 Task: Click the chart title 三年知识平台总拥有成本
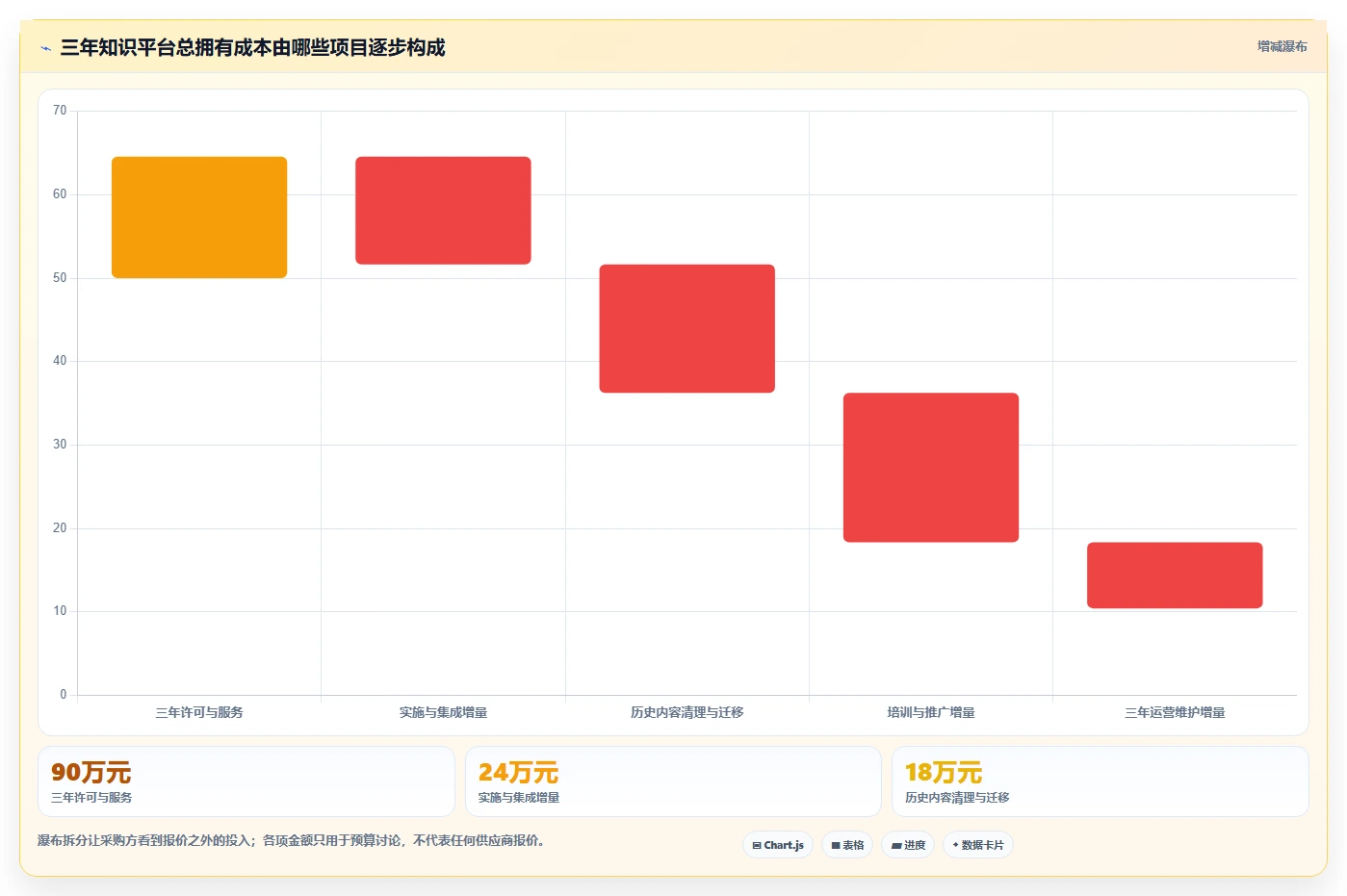(252, 47)
